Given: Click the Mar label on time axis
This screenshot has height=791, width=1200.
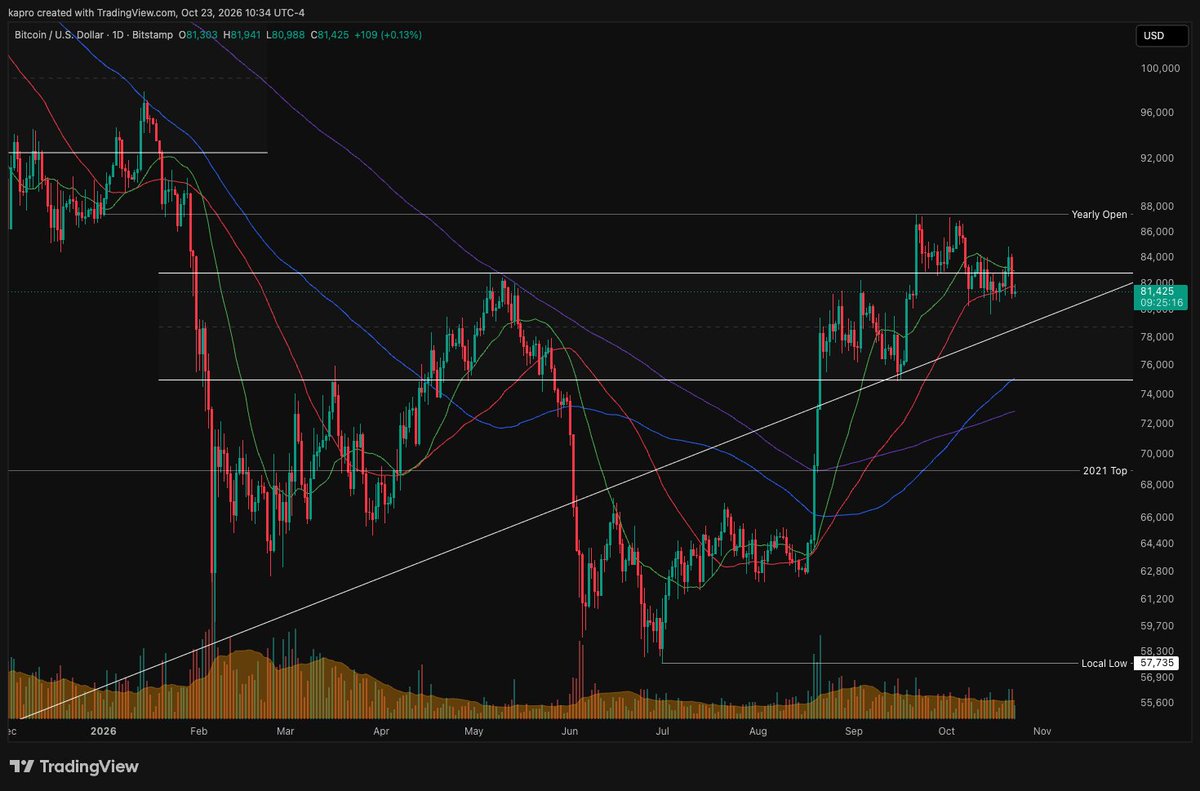Looking at the screenshot, I should (284, 731).
